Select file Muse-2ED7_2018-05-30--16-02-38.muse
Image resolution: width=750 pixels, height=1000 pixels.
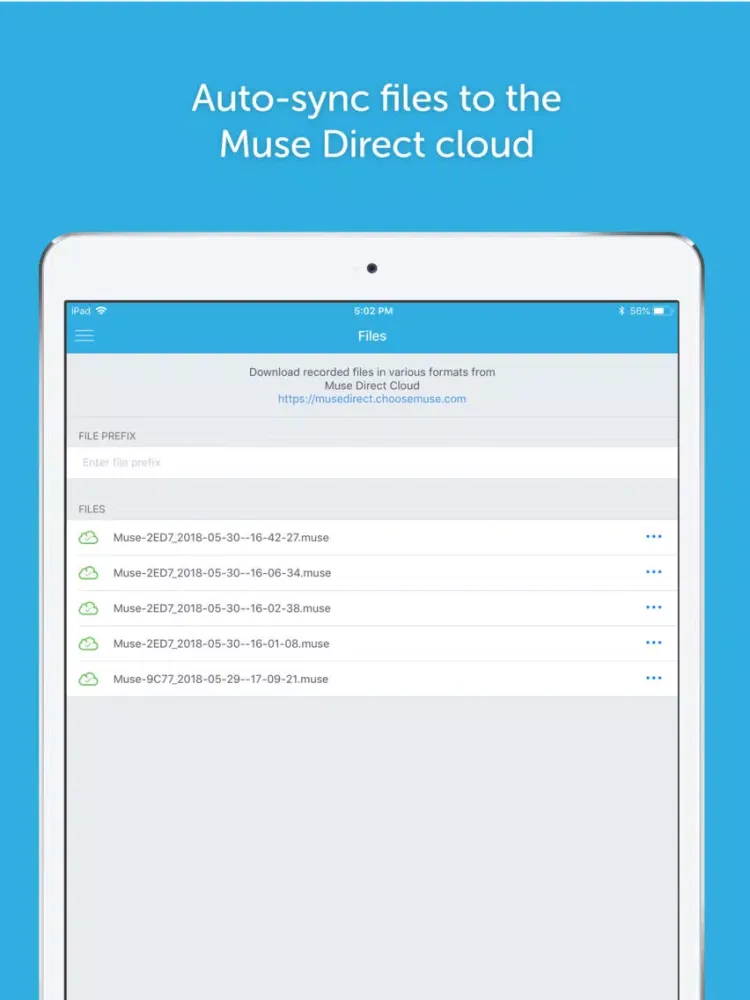point(372,608)
